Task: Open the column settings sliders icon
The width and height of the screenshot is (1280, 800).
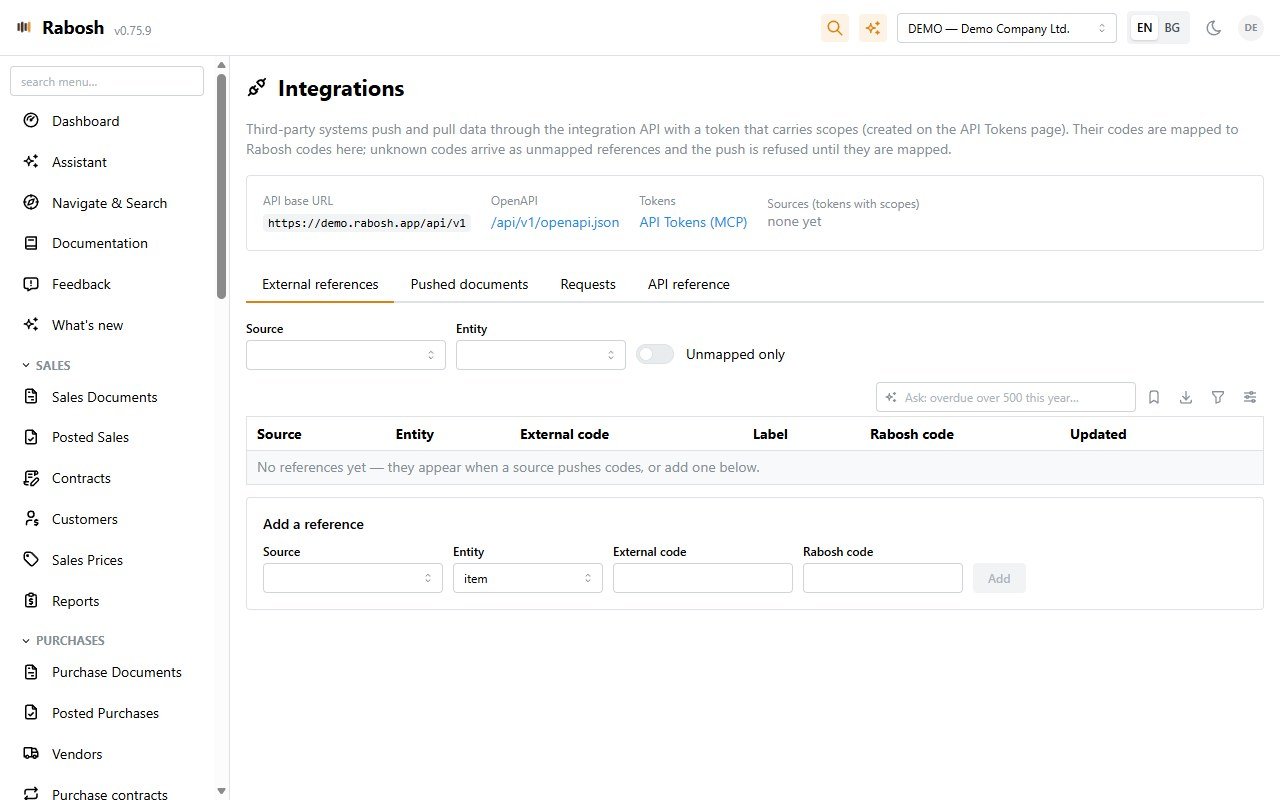Action: pyautogui.click(x=1250, y=397)
